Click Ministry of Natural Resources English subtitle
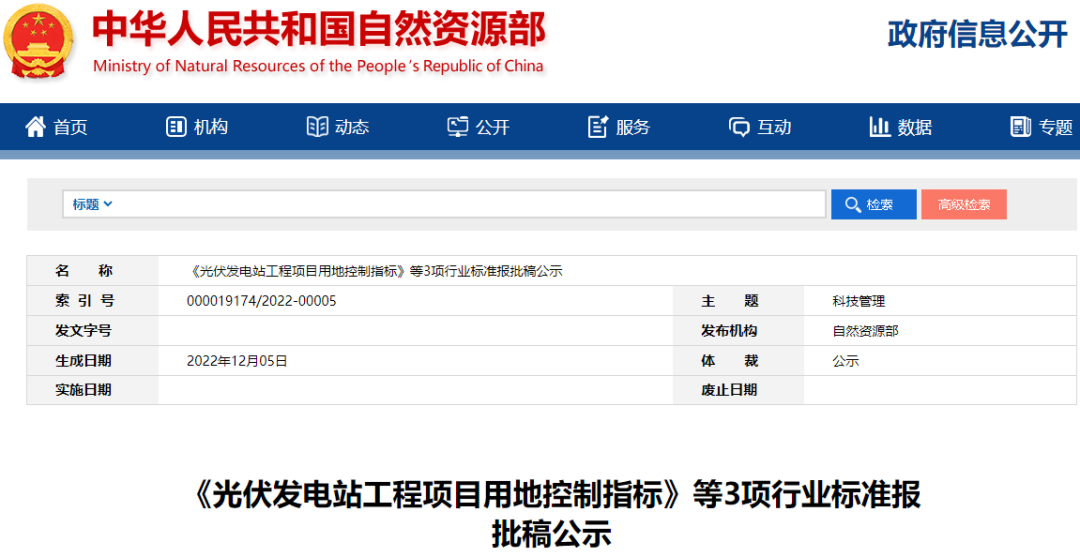Image resolution: width=1080 pixels, height=557 pixels. coord(318,66)
